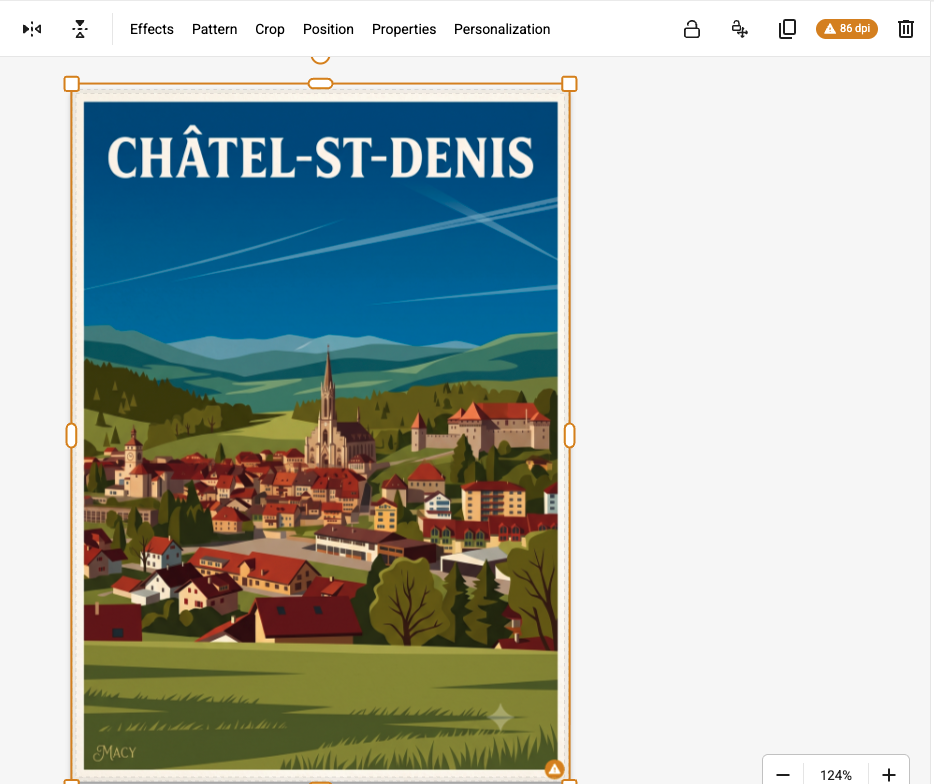
Task: Click the 124% zoom level value
Action: pos(836,775)
